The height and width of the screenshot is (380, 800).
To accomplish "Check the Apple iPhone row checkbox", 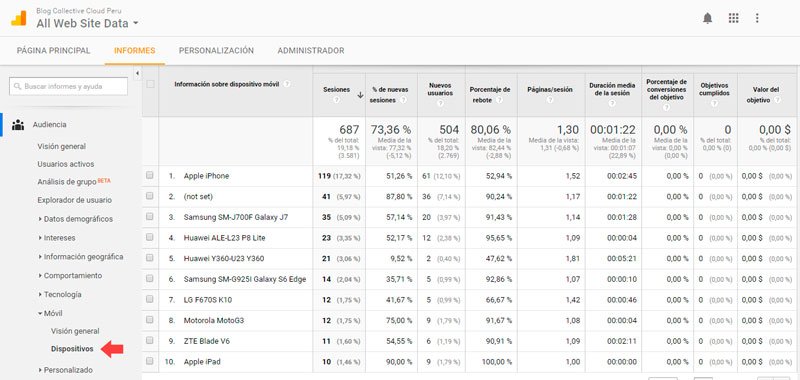I will tap(149, 175).
